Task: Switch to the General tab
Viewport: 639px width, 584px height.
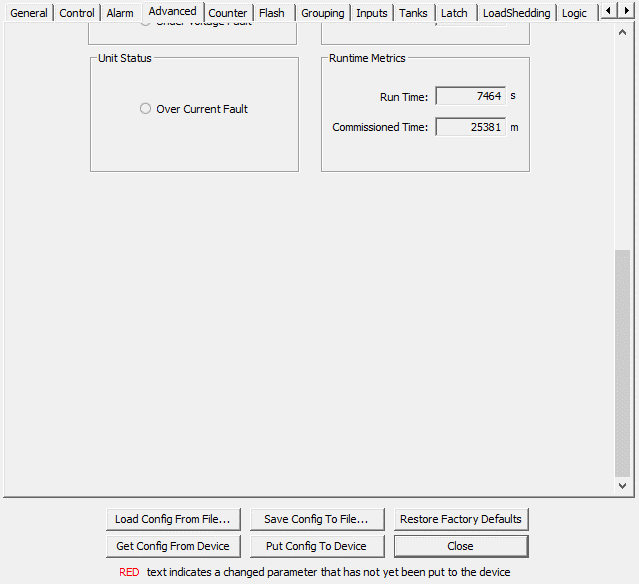Action: pos(29,13)
